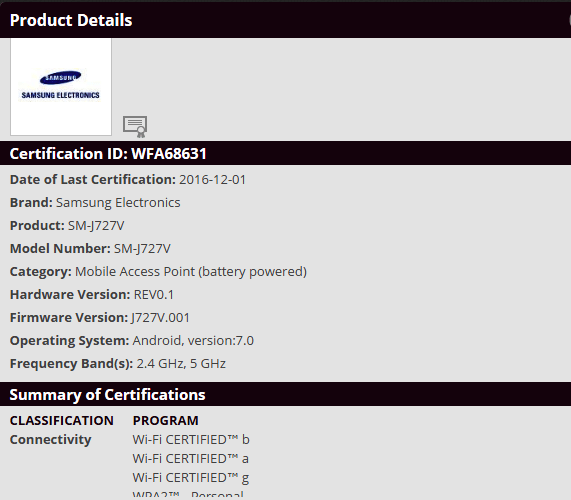Click the 2.4 GHz, 5 GHz frequency value
This screenshot has width=571, height=500.
click(x=181, y=363)
